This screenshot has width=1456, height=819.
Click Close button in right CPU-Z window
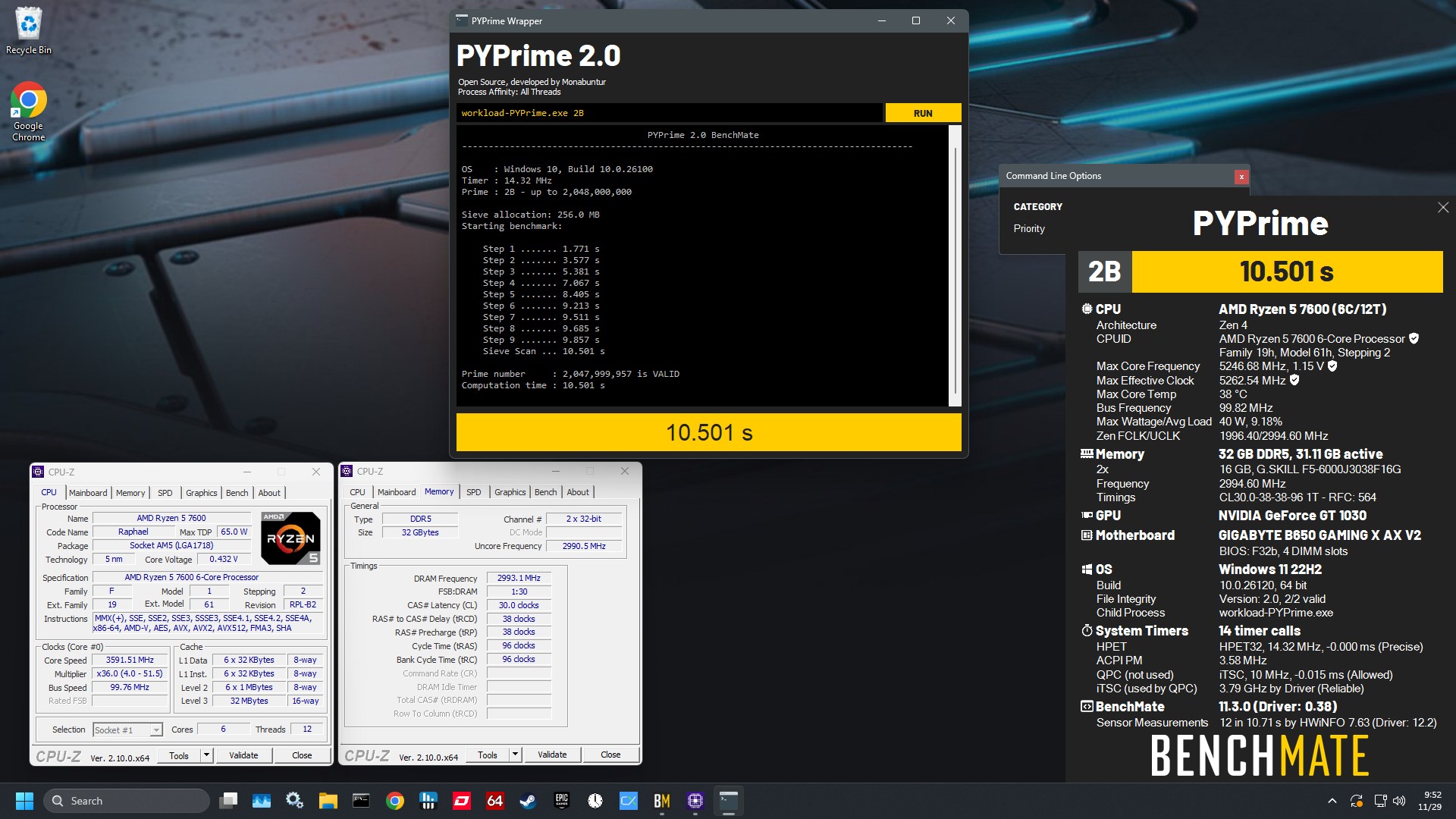tap(610, 755)
